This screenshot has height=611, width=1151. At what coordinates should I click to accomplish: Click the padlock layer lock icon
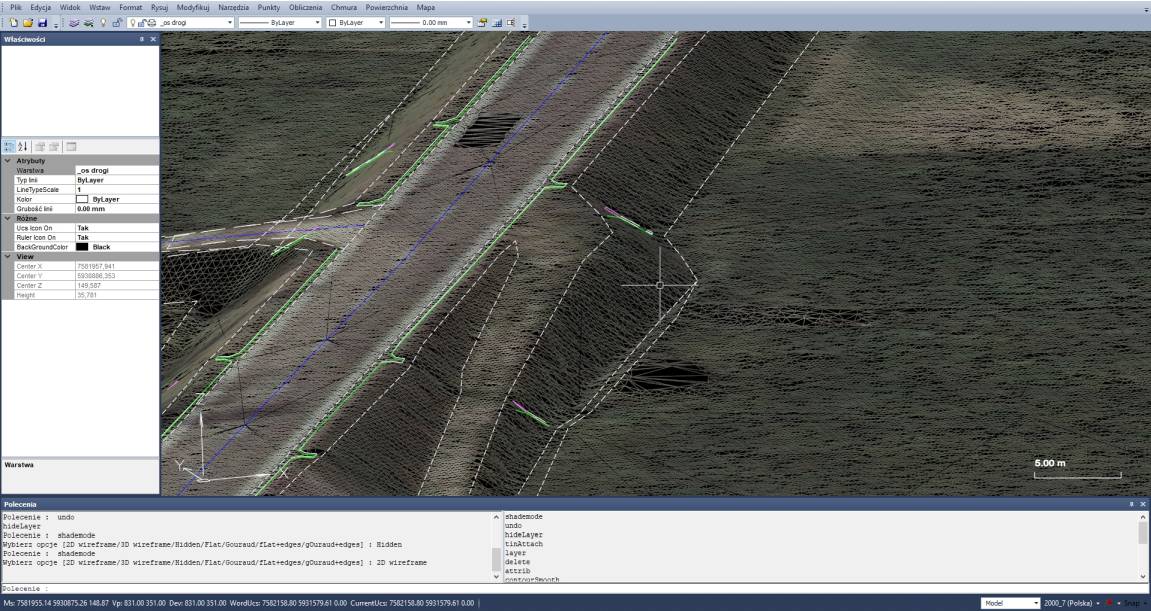pos(117,22)
